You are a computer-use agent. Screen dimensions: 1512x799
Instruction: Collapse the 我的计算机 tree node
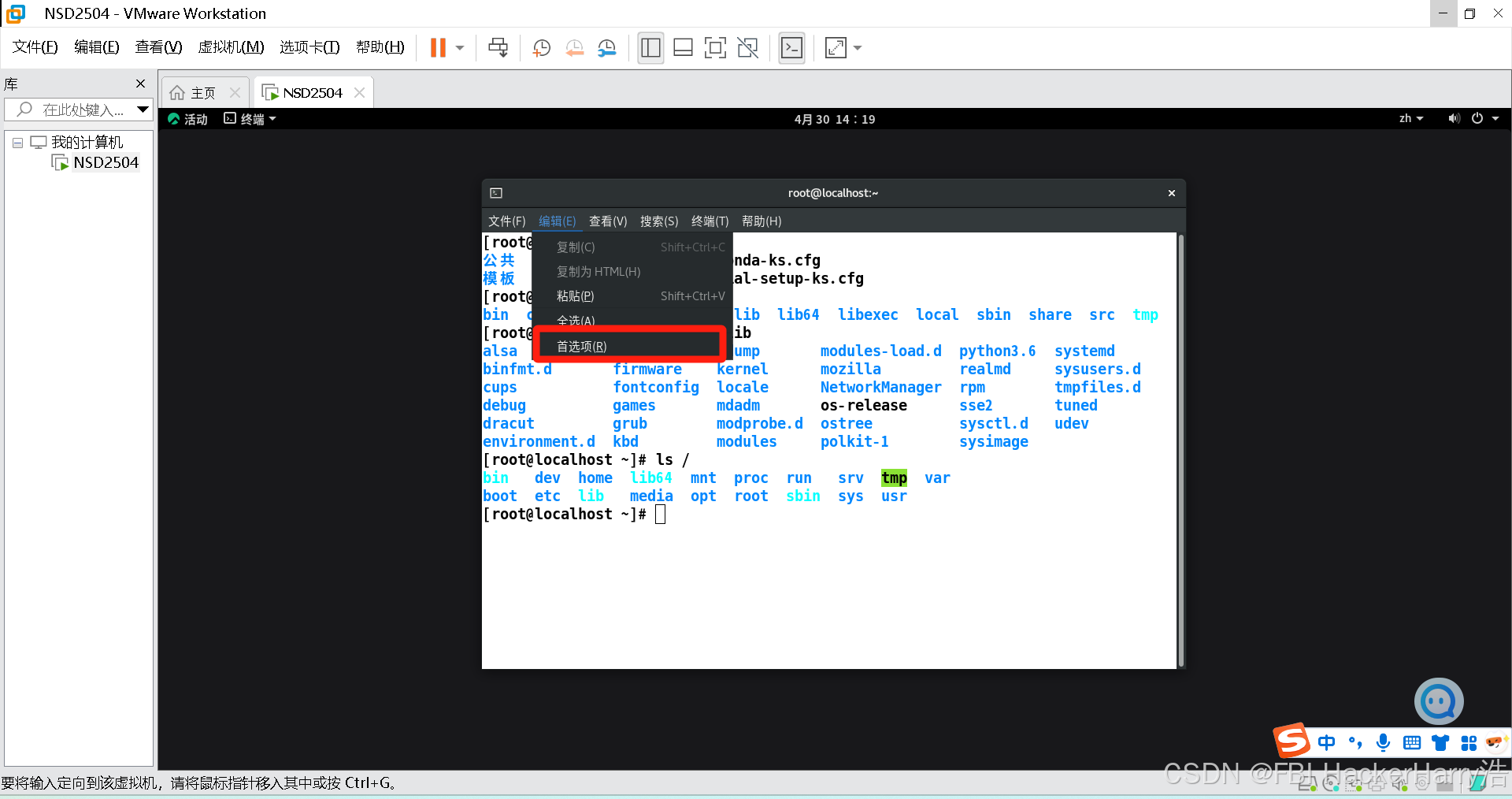[x=17, y=143]
